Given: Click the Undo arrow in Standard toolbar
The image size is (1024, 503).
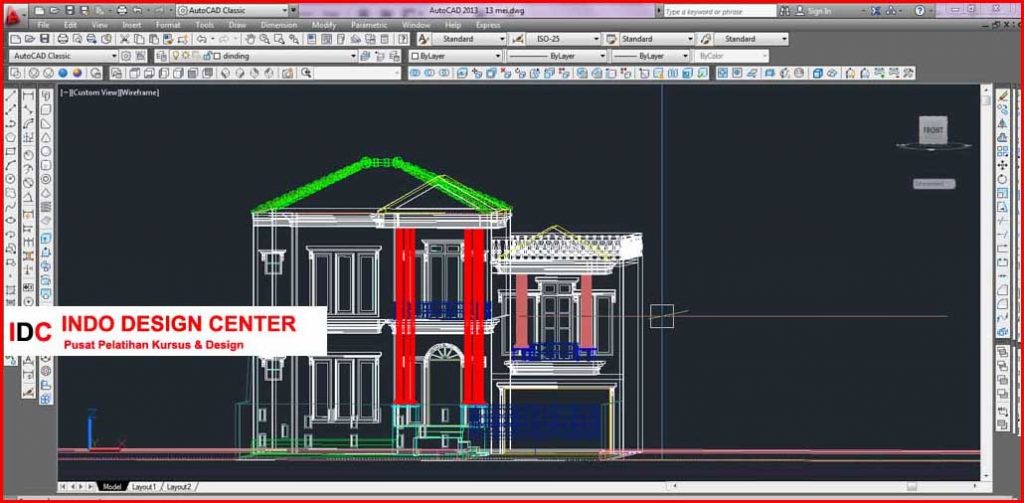Looking at the screenshot, I should point(202,39).
